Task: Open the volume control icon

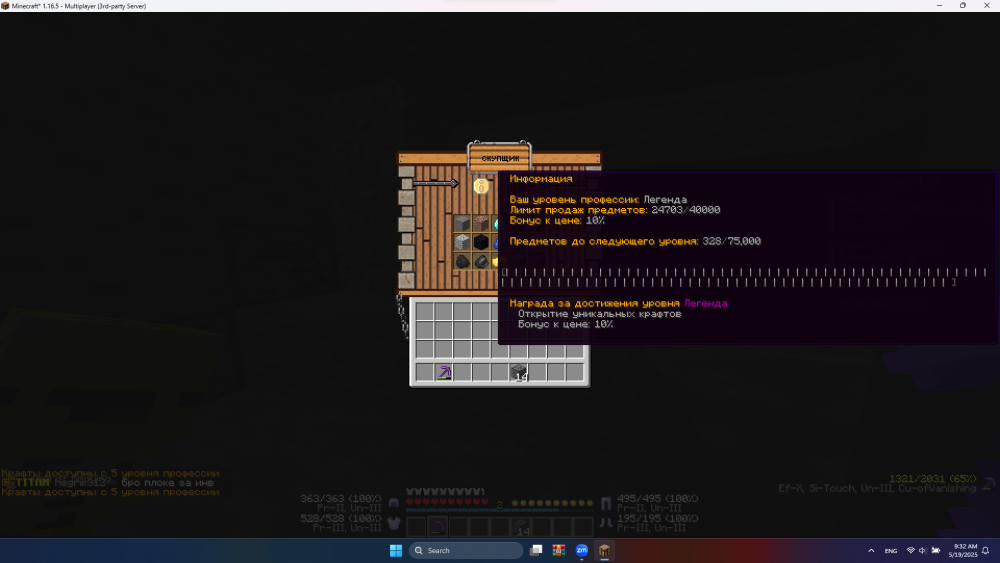Action: click(922, 550)
